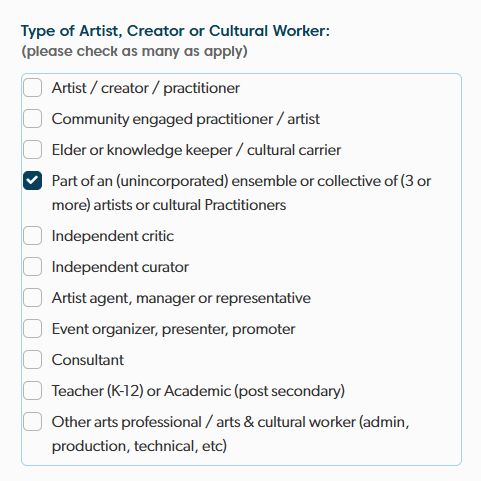Click 'Event organizer, presenter, promoter' label text

(x=173, y=329)
